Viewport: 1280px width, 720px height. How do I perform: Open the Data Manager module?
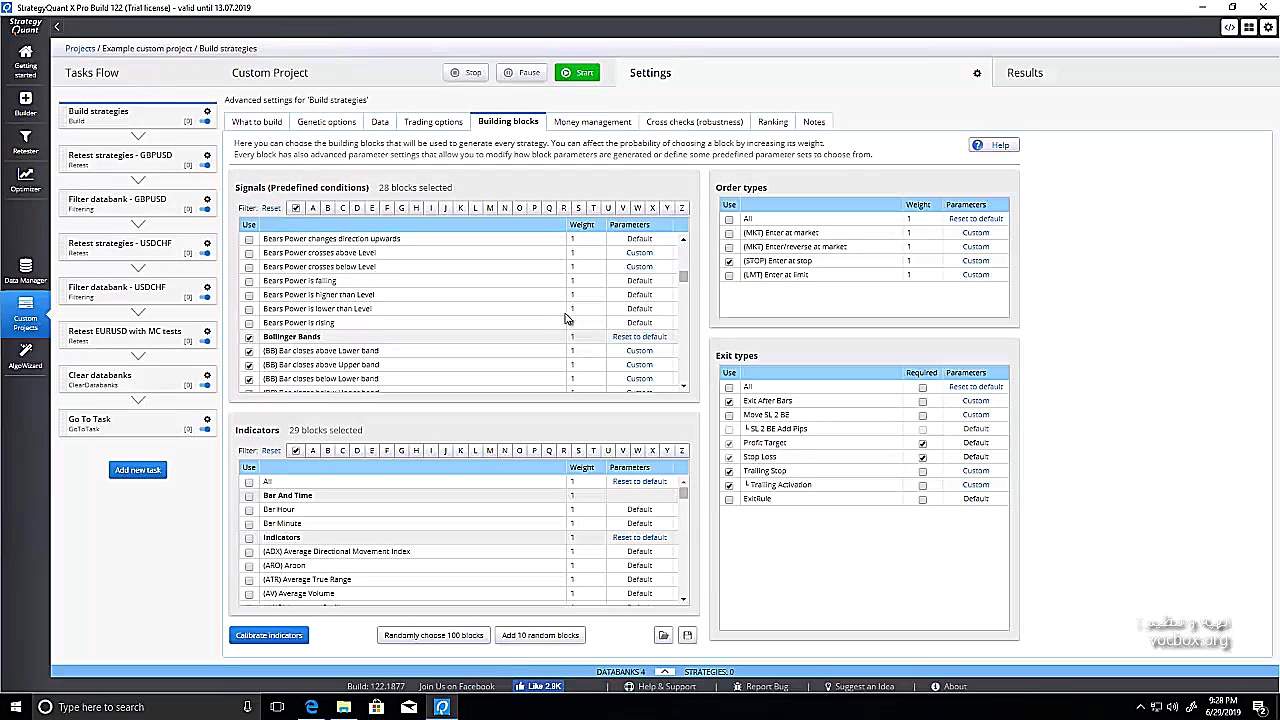[25, 271]
